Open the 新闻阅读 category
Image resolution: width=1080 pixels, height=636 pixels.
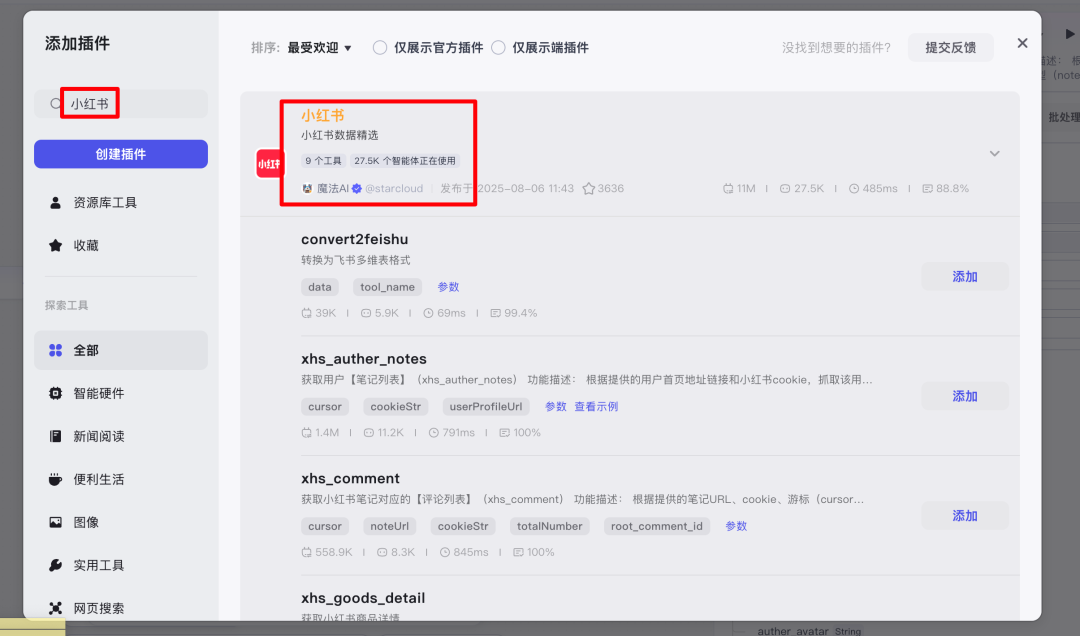[x=121, y=436]
